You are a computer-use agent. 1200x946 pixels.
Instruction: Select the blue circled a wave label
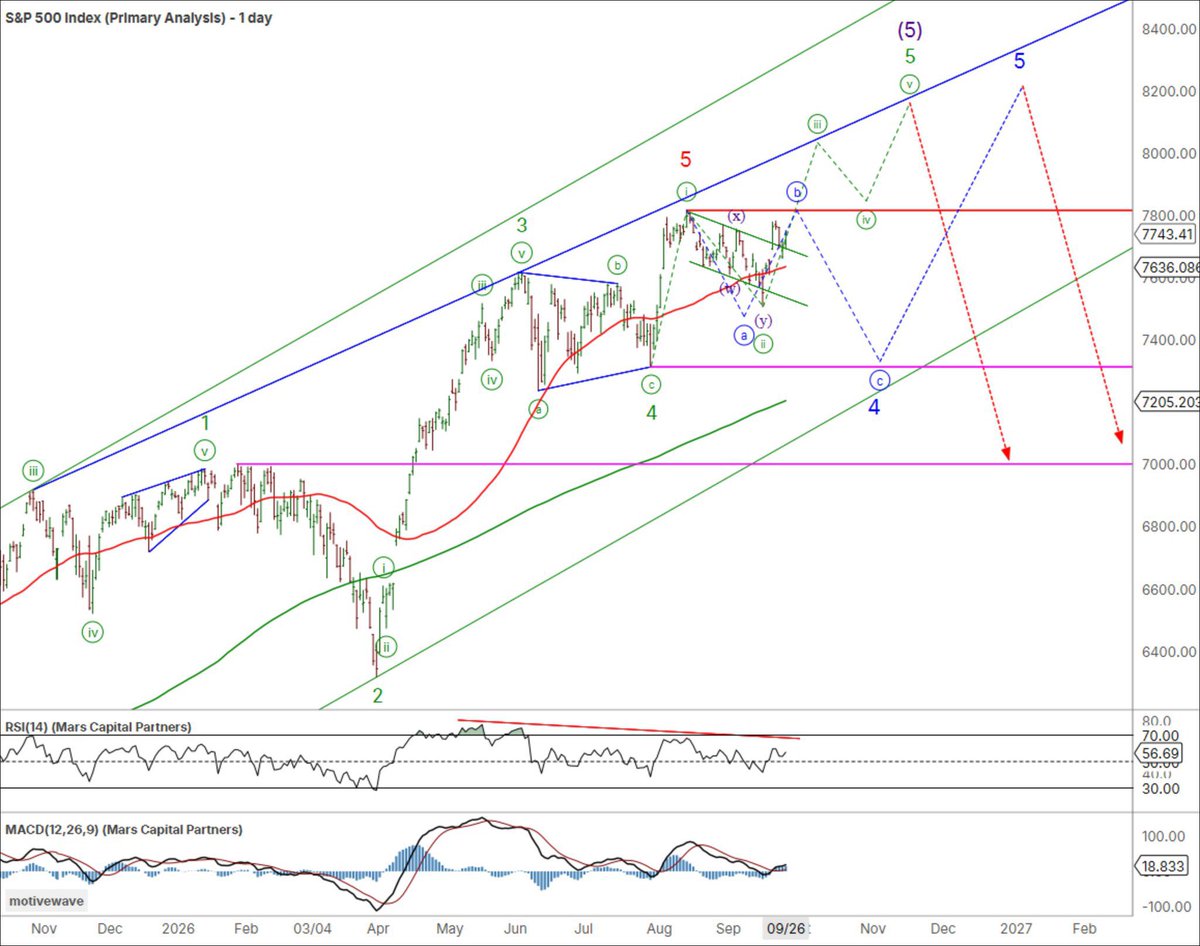[x=743, y=337]
